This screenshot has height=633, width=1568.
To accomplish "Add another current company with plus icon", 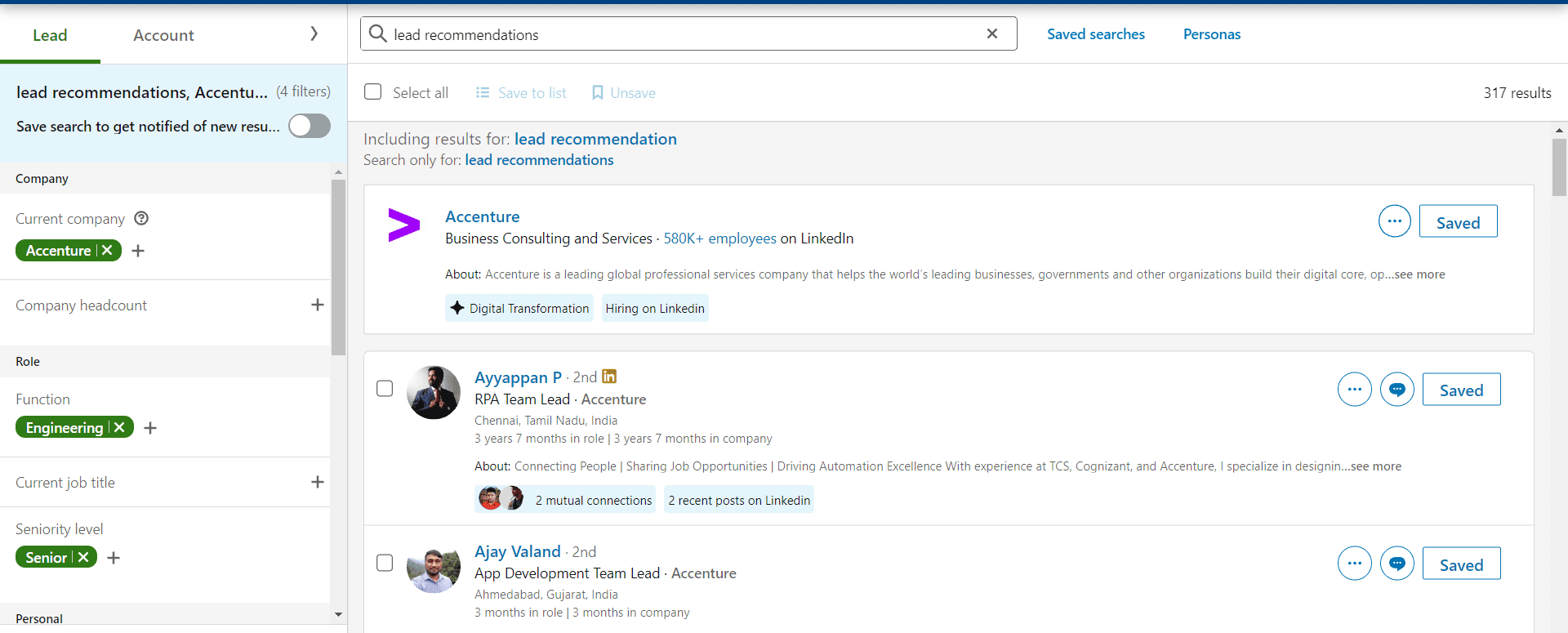I will [x=138, y=251].
